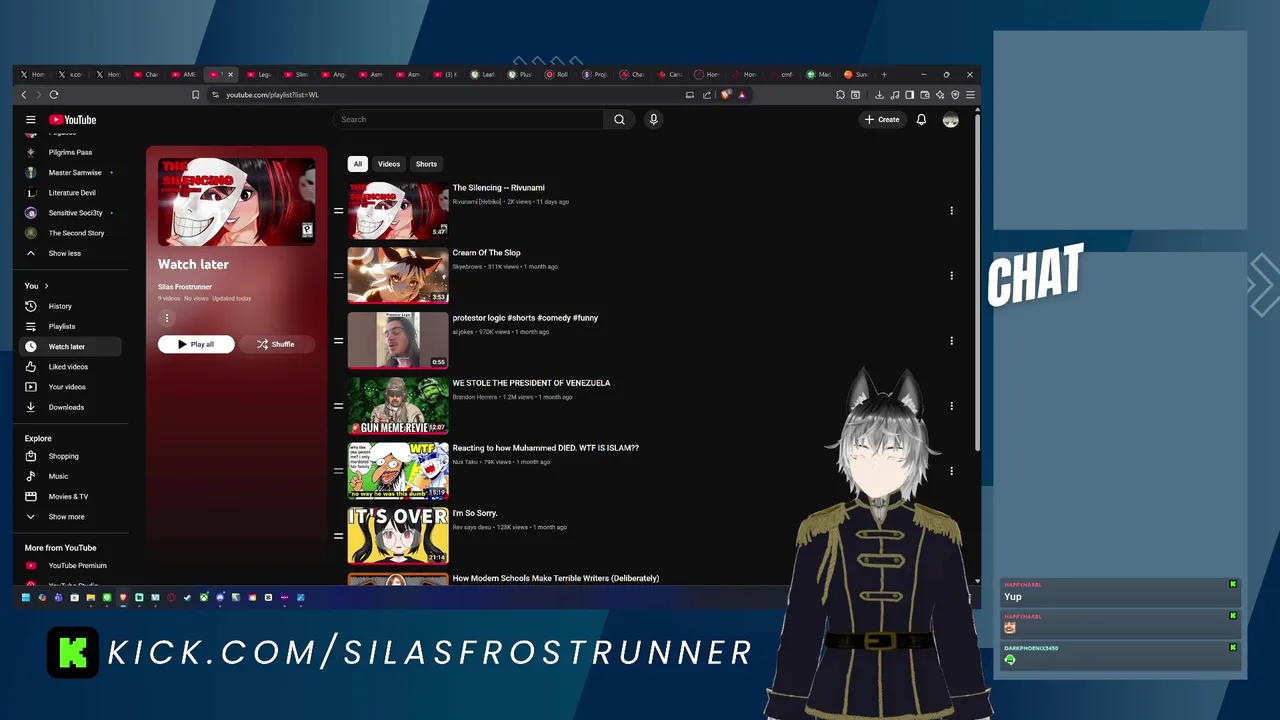Reload the page with browser refresh icon

[54, 95]
